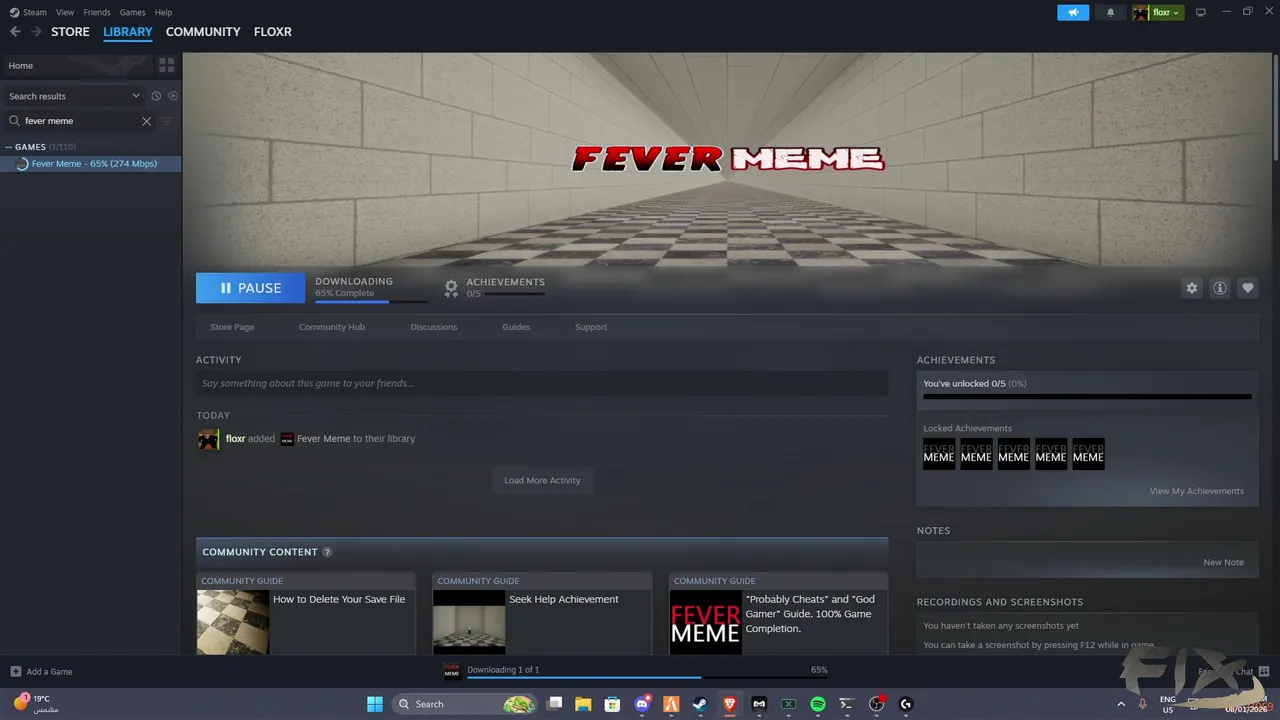Open advanced filter options icon
Screen dimensions: 1280x720
pyautogui.click(x=166, y=121)
